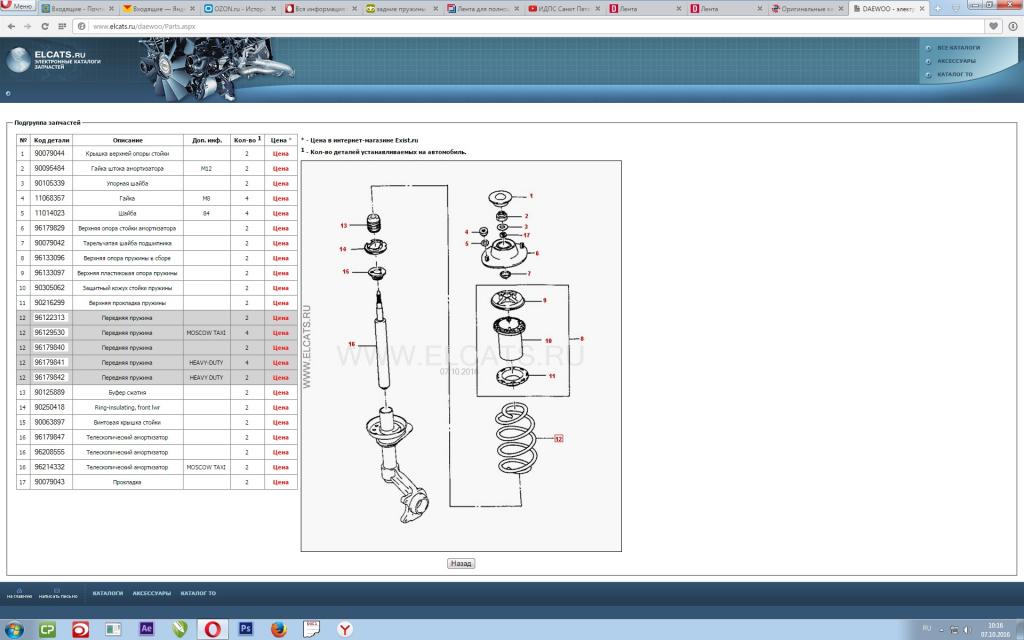
Task: Open Цена link for part 90079044
Action: (x=280, y=154)
